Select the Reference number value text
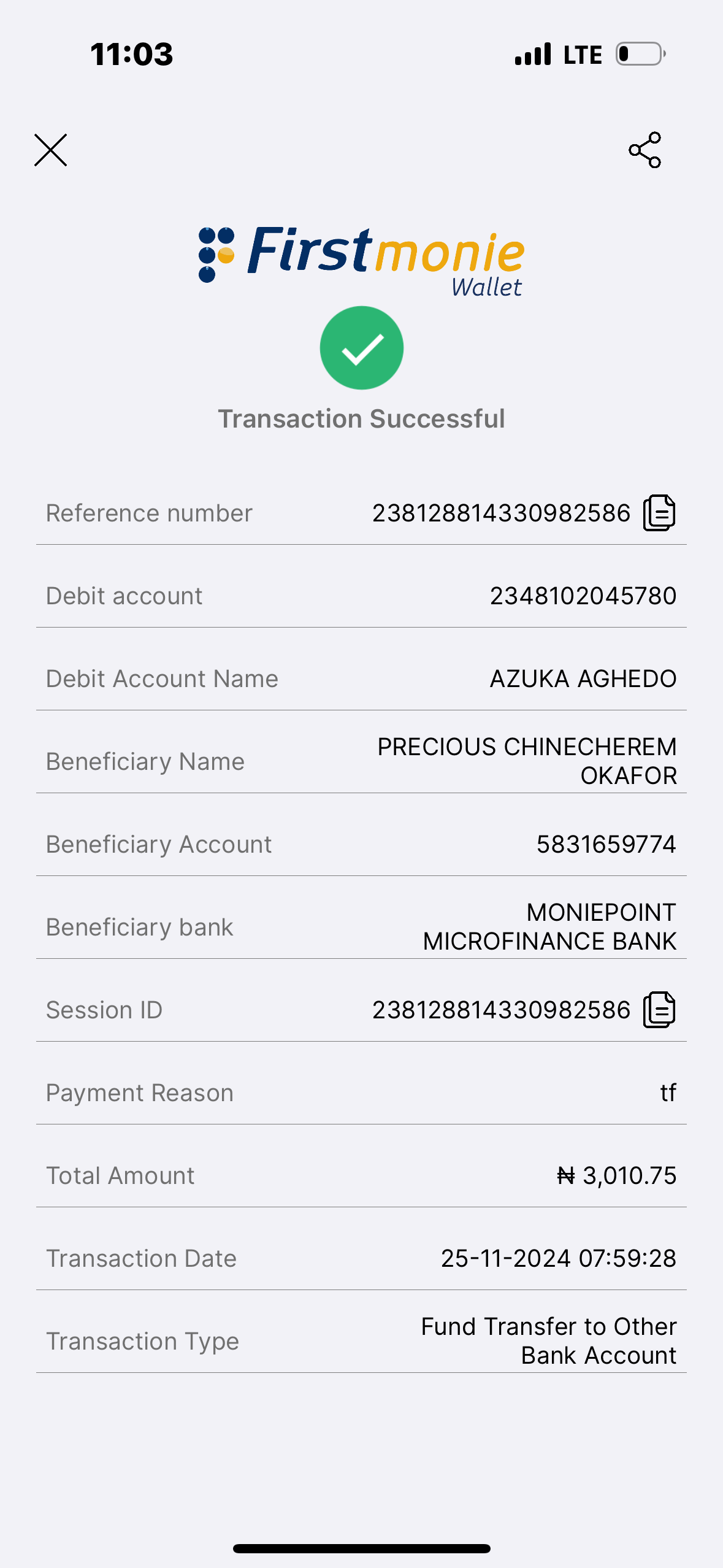723x1568 pixels. [x=501, y=513]
